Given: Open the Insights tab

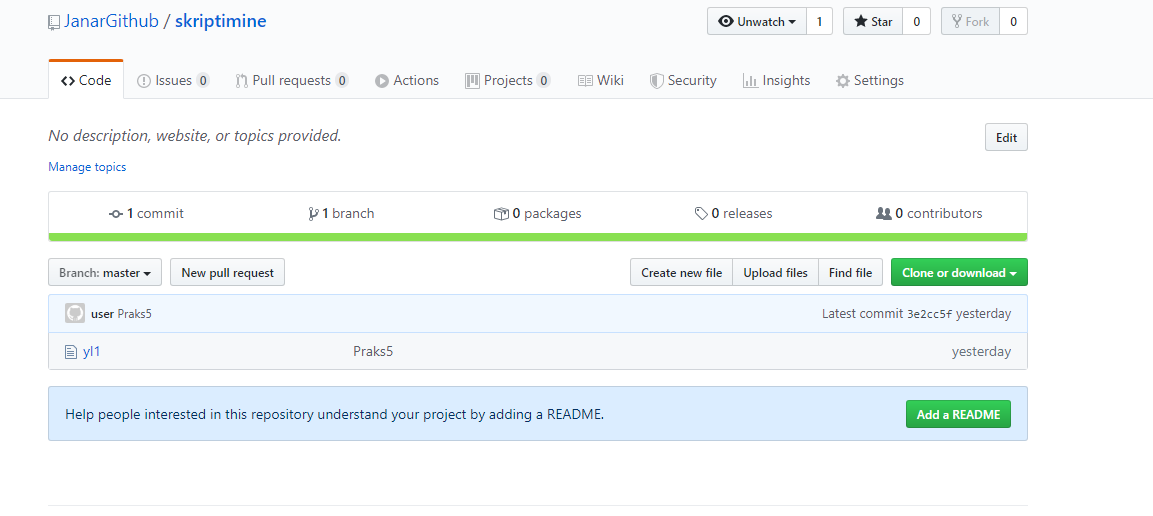Looking at the screenshot, I should [x=777, y=80].
